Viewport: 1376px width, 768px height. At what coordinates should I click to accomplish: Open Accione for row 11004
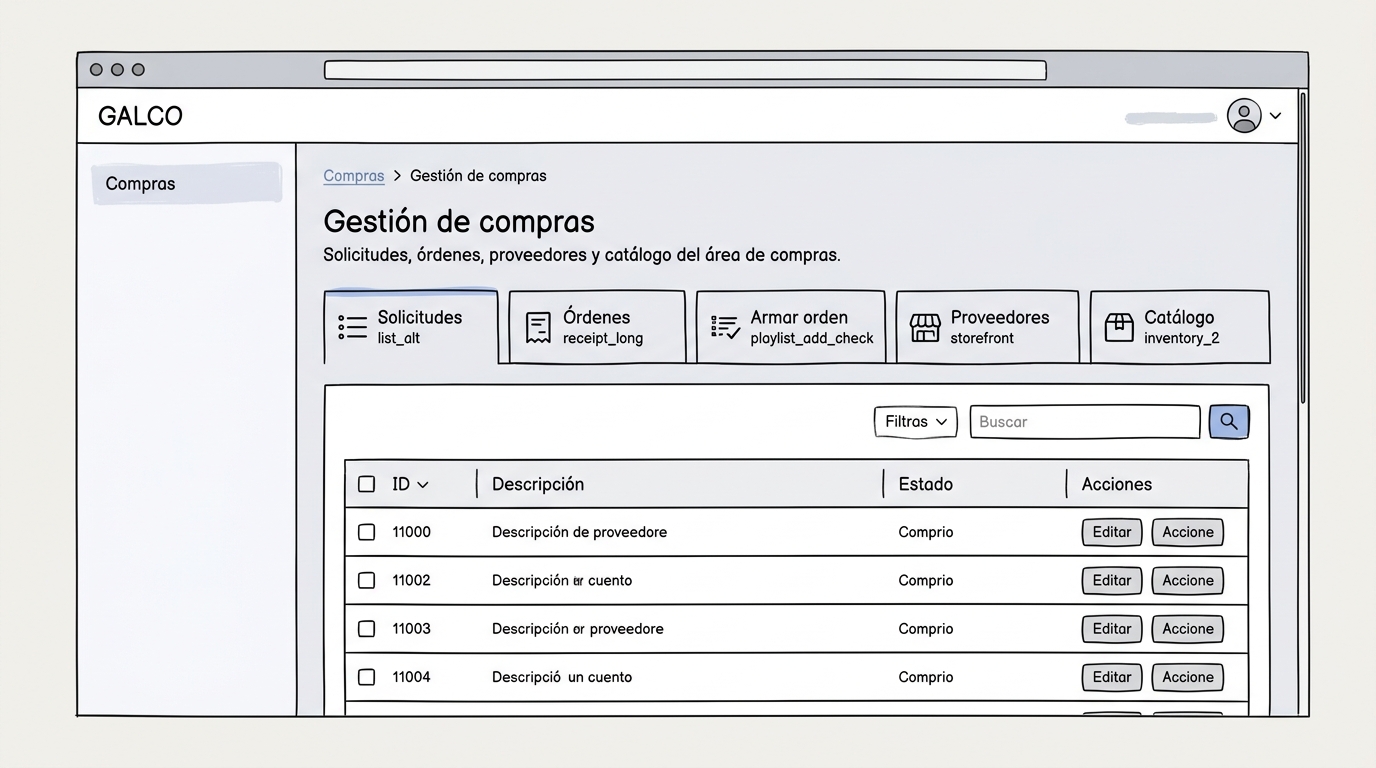[x=1188, y=677]
